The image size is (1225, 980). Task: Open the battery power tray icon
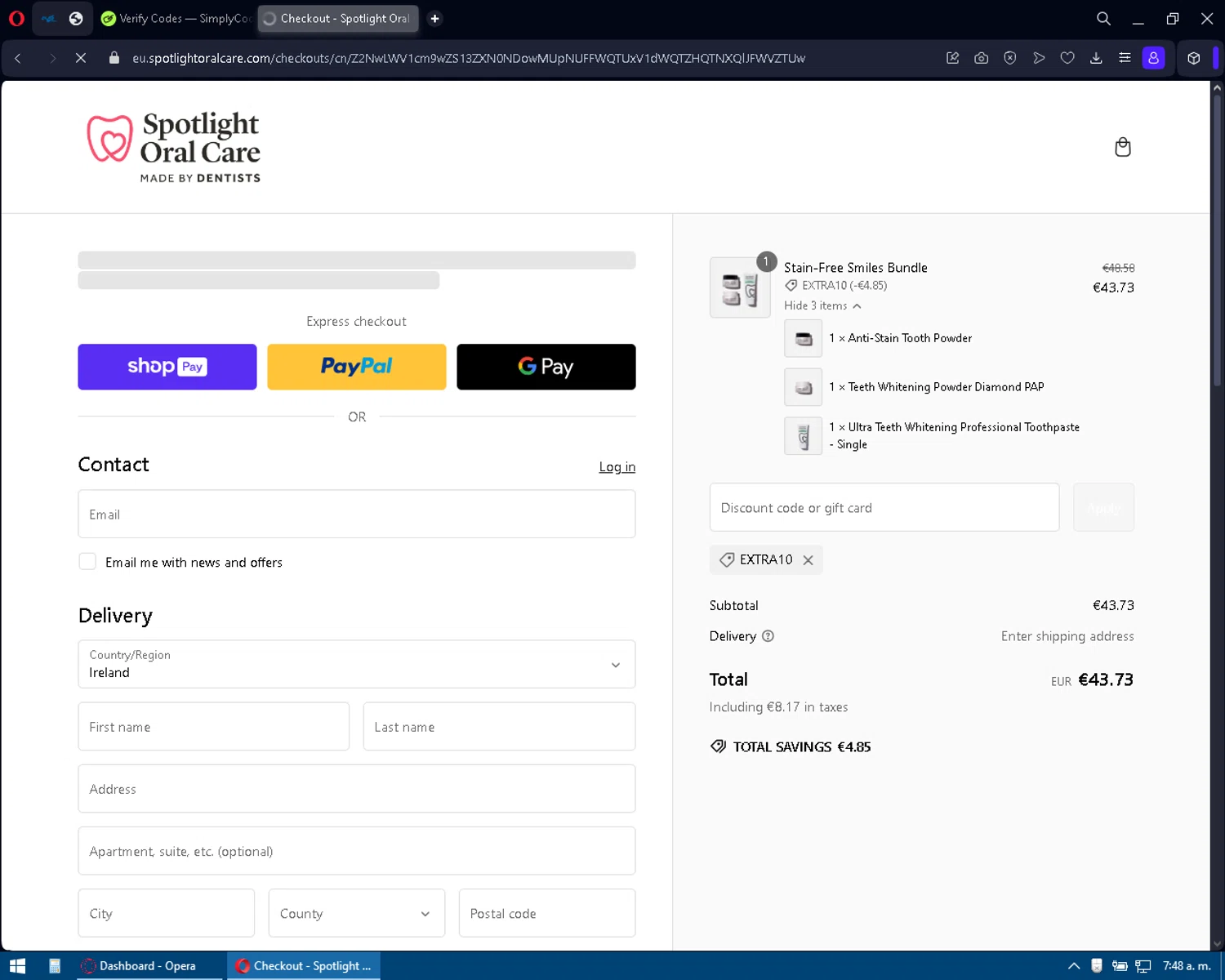pyautogui.click(x=1120, y=966)
